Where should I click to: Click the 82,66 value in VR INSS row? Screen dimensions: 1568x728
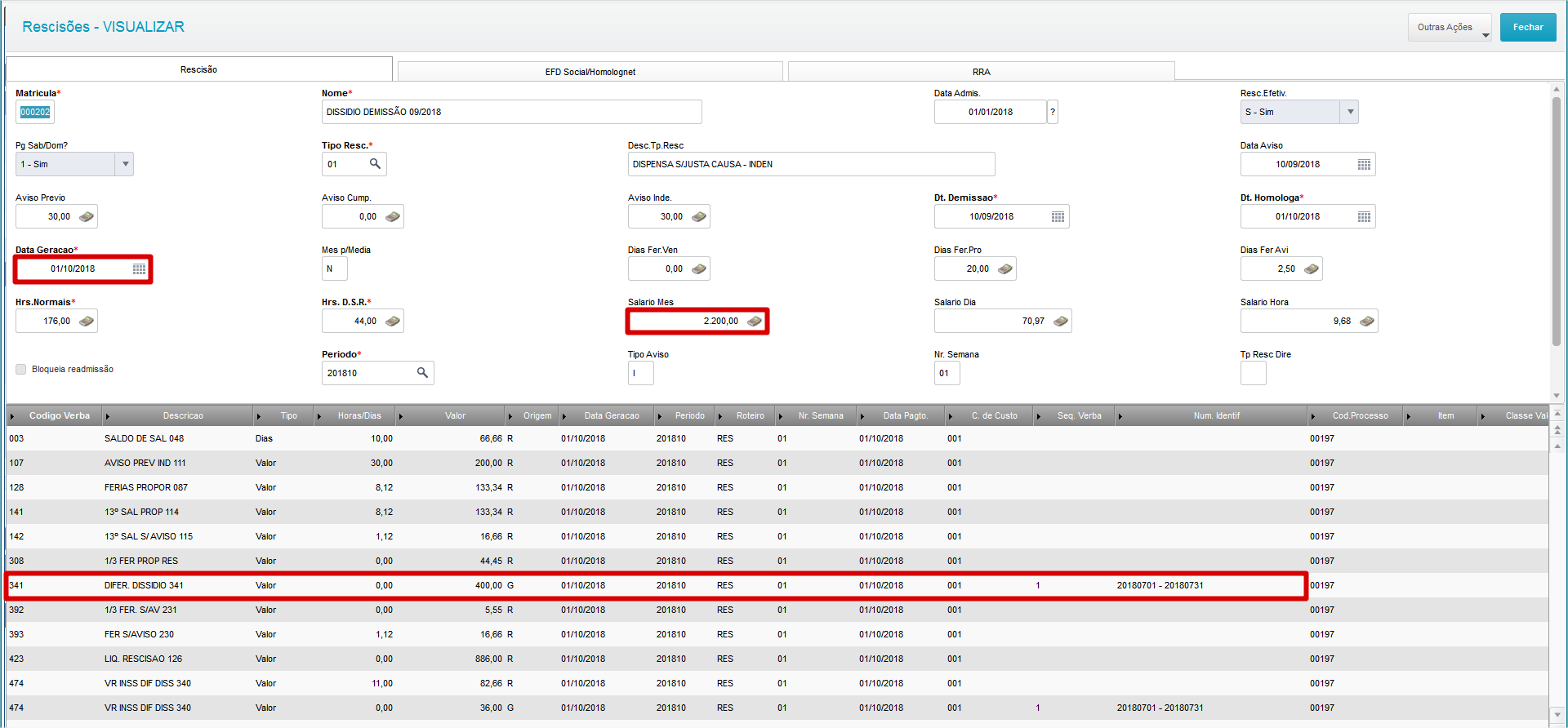point(491,683)
